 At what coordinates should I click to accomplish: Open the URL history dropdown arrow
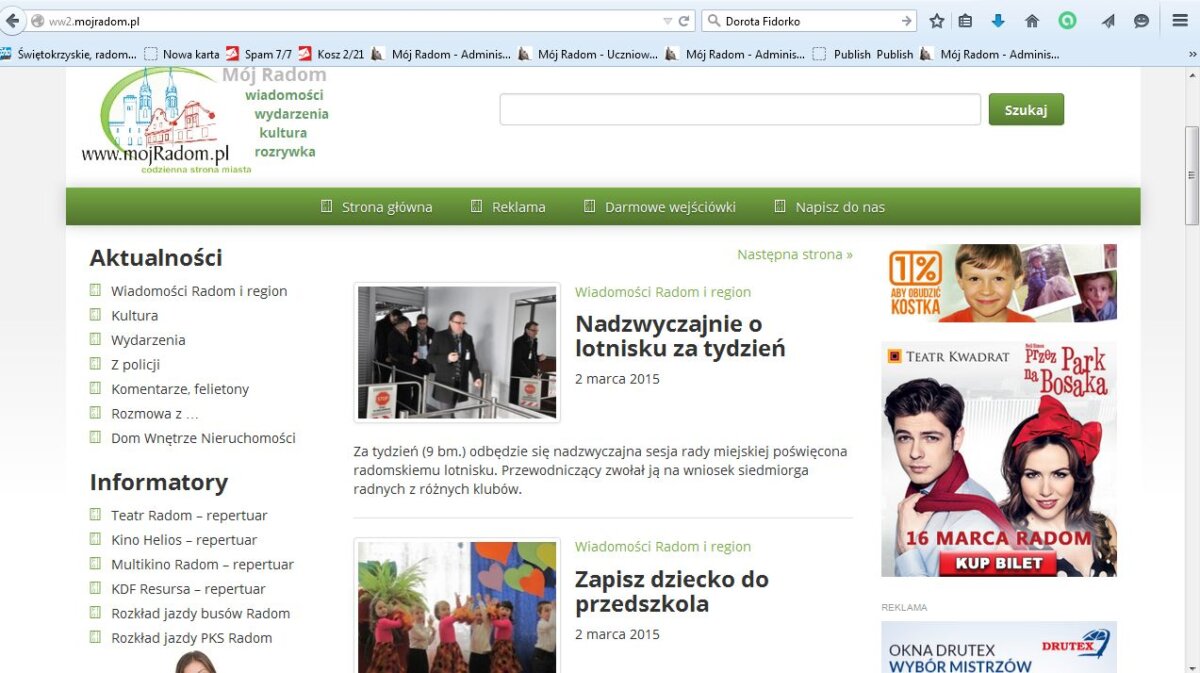pyautogui.click(x=668, y=21)
